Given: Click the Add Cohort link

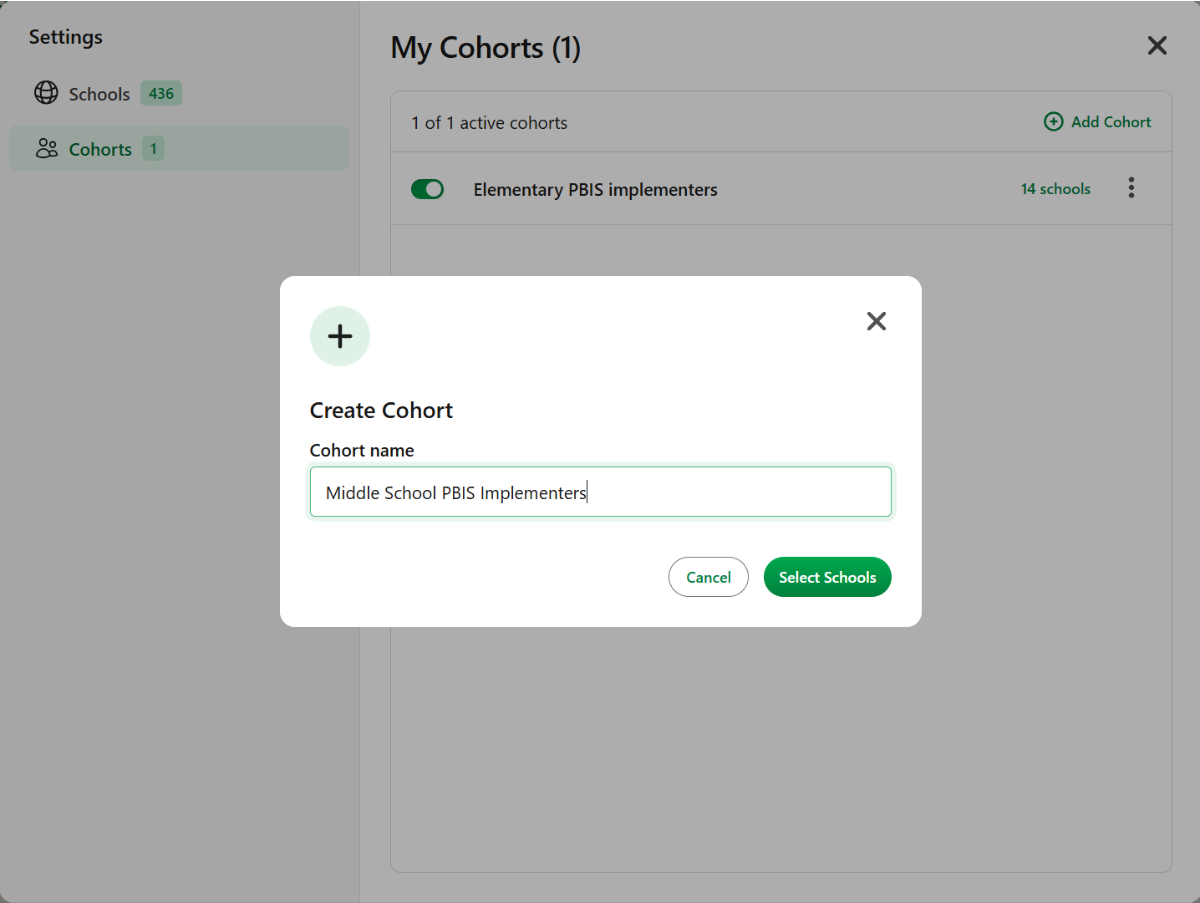Looking at the screenshot, I should [1097, 122].
